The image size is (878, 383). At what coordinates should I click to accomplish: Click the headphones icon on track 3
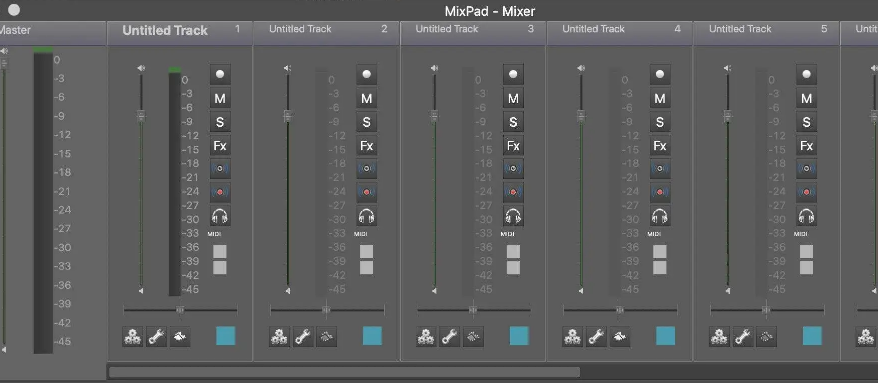click(513, 216)
